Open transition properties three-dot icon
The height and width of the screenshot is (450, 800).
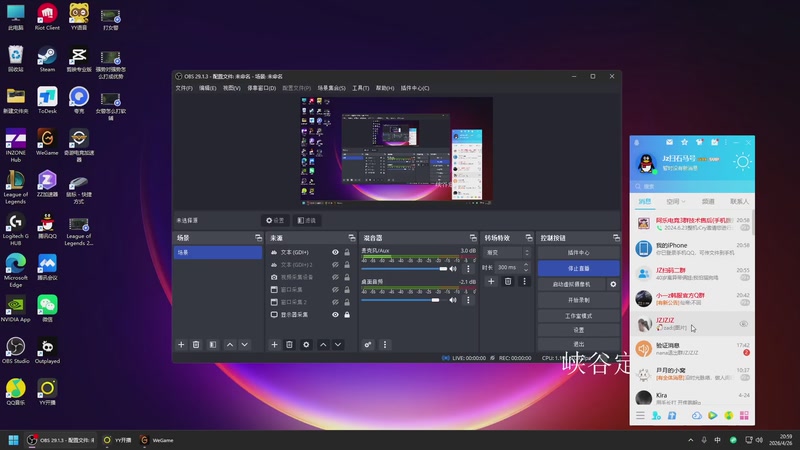tap(524, 281)
